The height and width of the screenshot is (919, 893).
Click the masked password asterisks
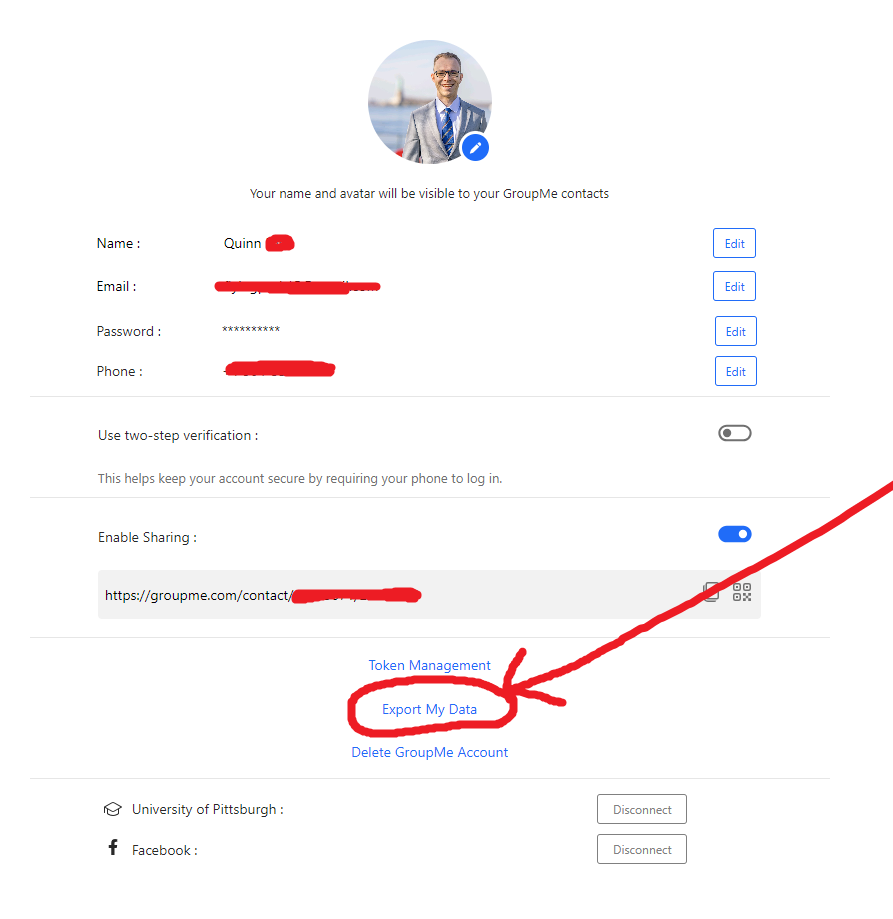tap(251, 329)
